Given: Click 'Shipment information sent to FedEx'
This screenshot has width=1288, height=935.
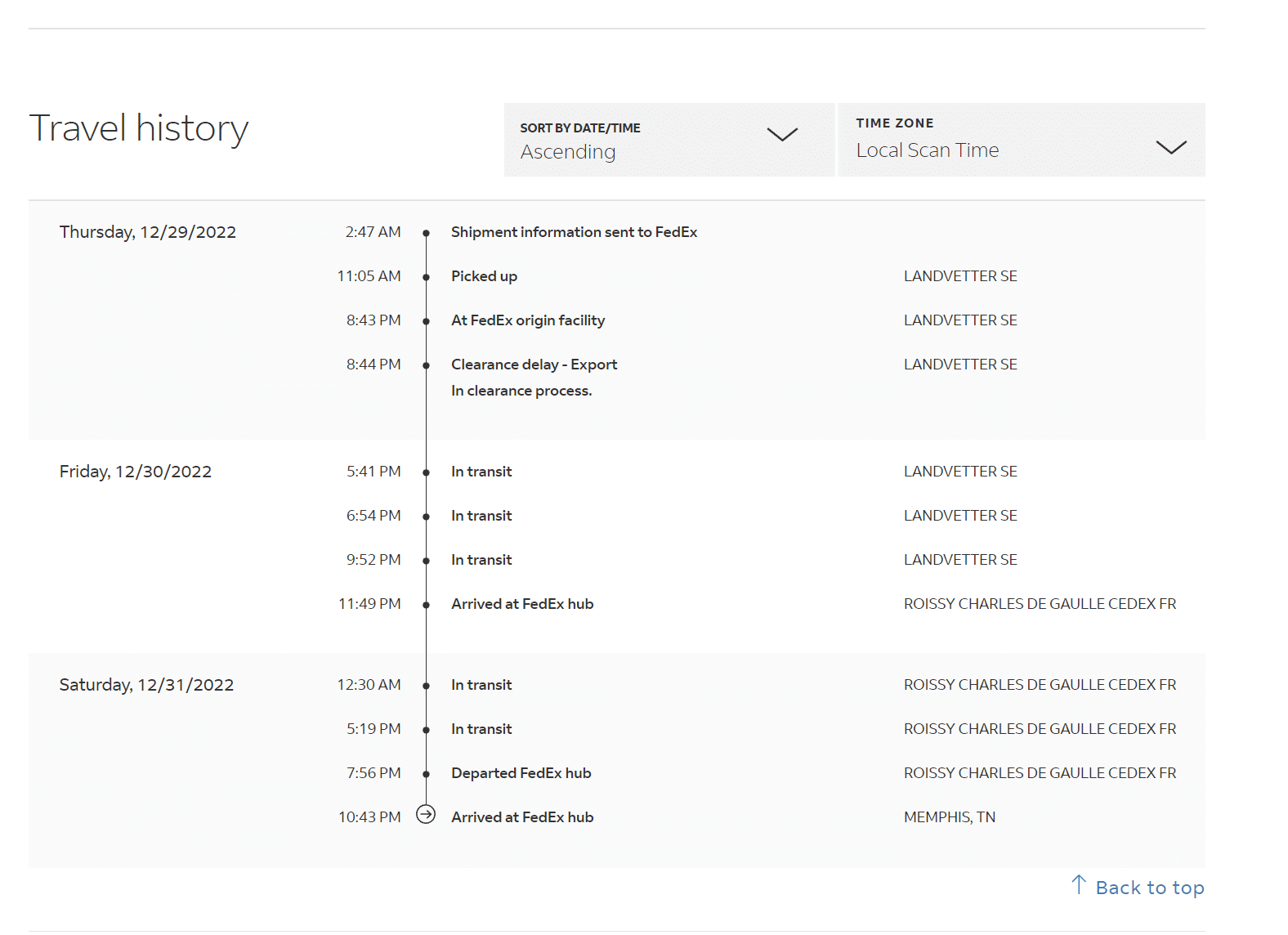Looking at the screenshot, I should (x=574, y=232).
